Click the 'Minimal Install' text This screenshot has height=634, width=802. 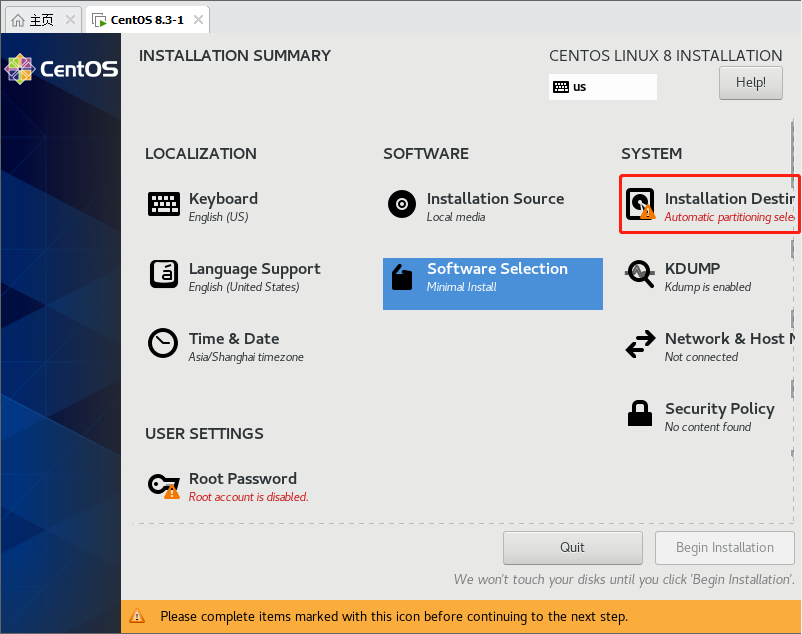(461, 287)
